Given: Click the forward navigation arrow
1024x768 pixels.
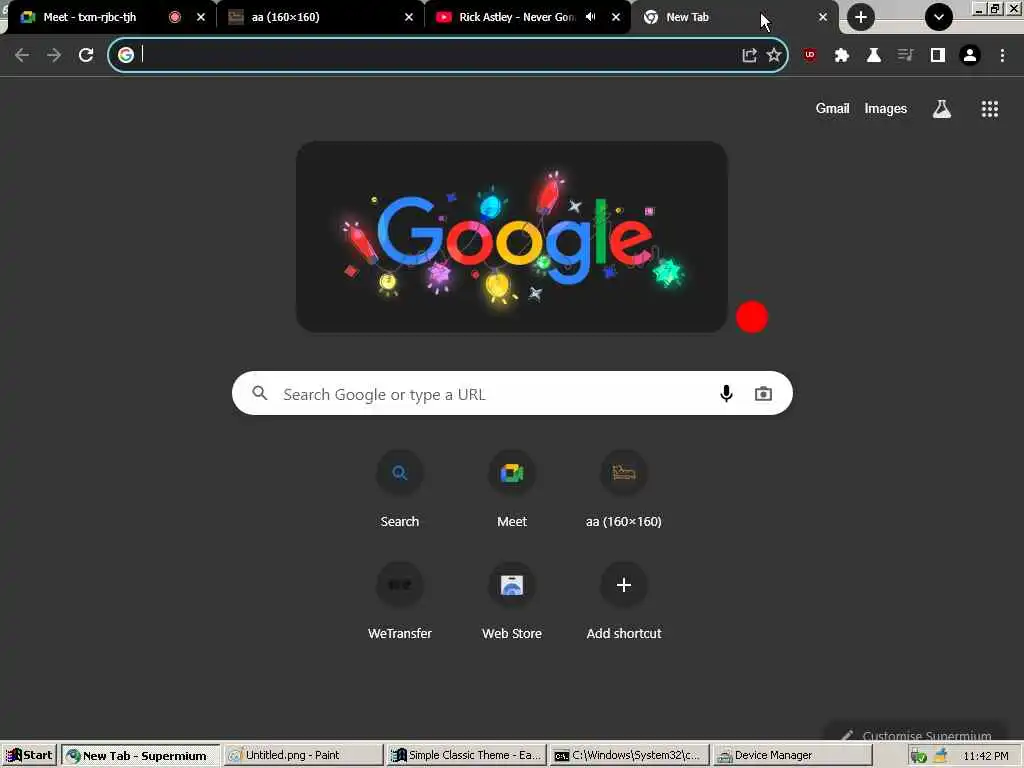Looking at the screenshot, I should click(54, 56).
